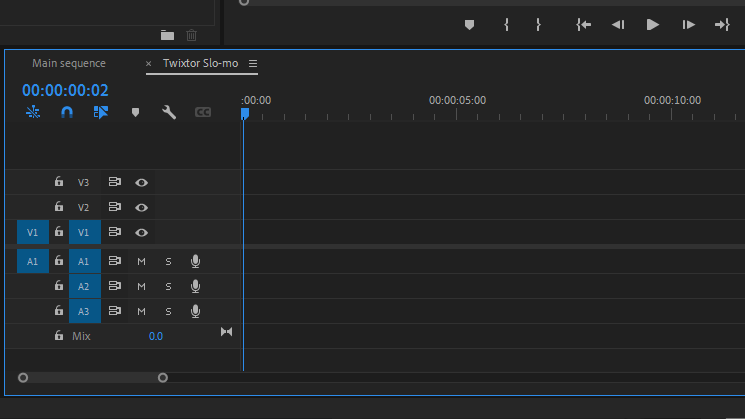Toggle V1 track lock
The height and width of the screenshot is (419, 745).
(58, 231)
